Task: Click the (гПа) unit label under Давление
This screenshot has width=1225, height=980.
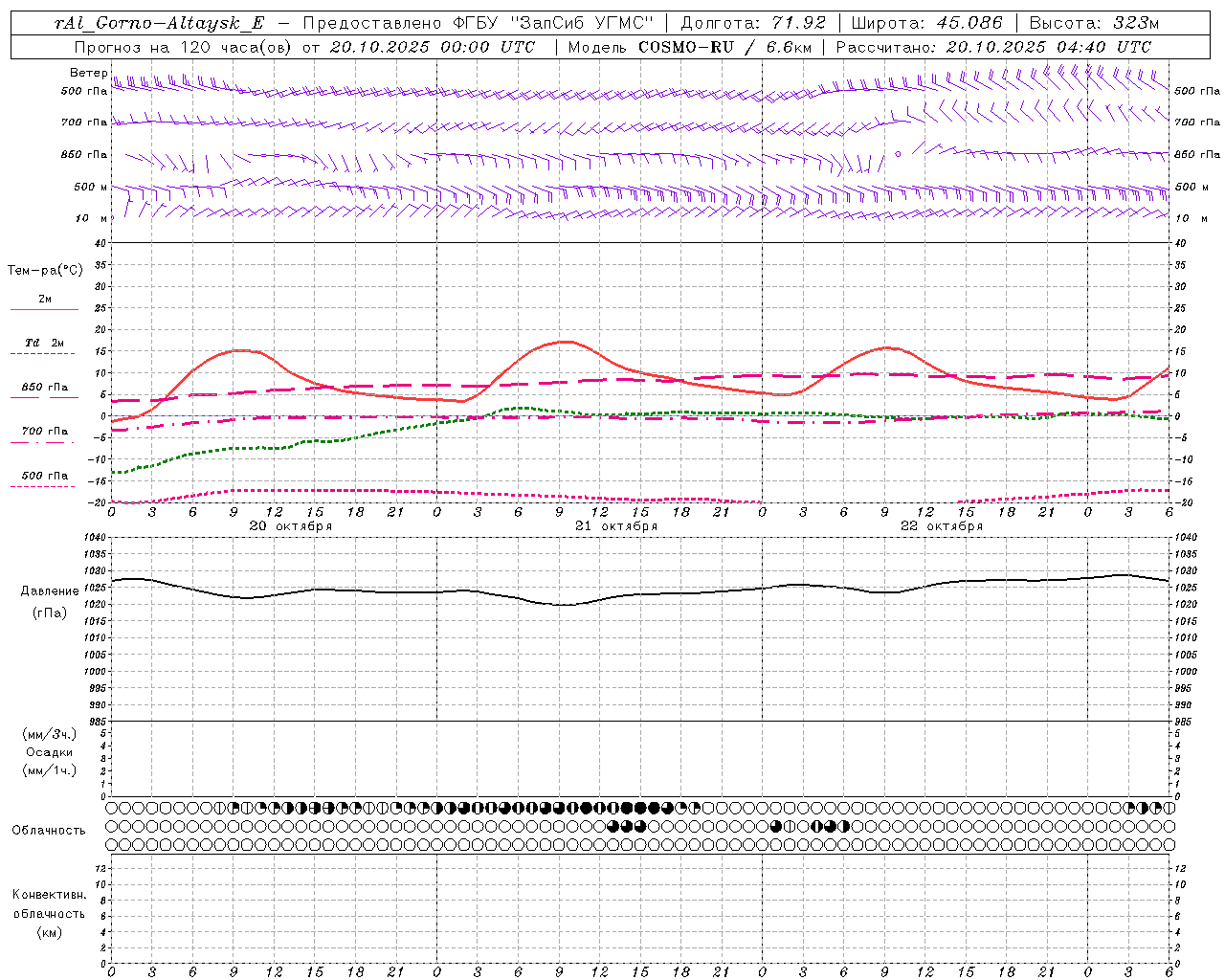Action: tap(50, 612)
